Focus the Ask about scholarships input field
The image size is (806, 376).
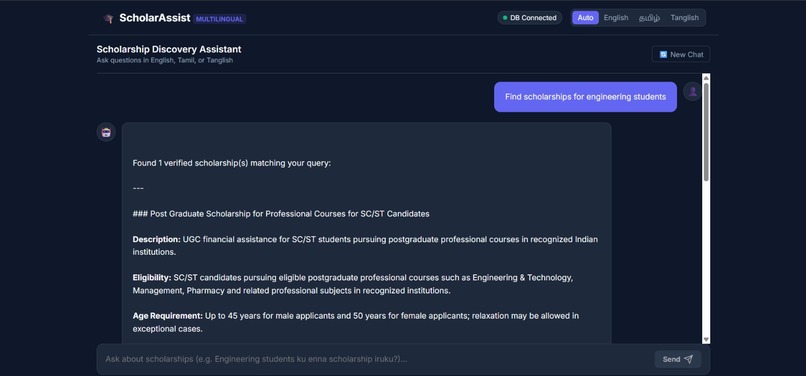(x=375, y=359)
